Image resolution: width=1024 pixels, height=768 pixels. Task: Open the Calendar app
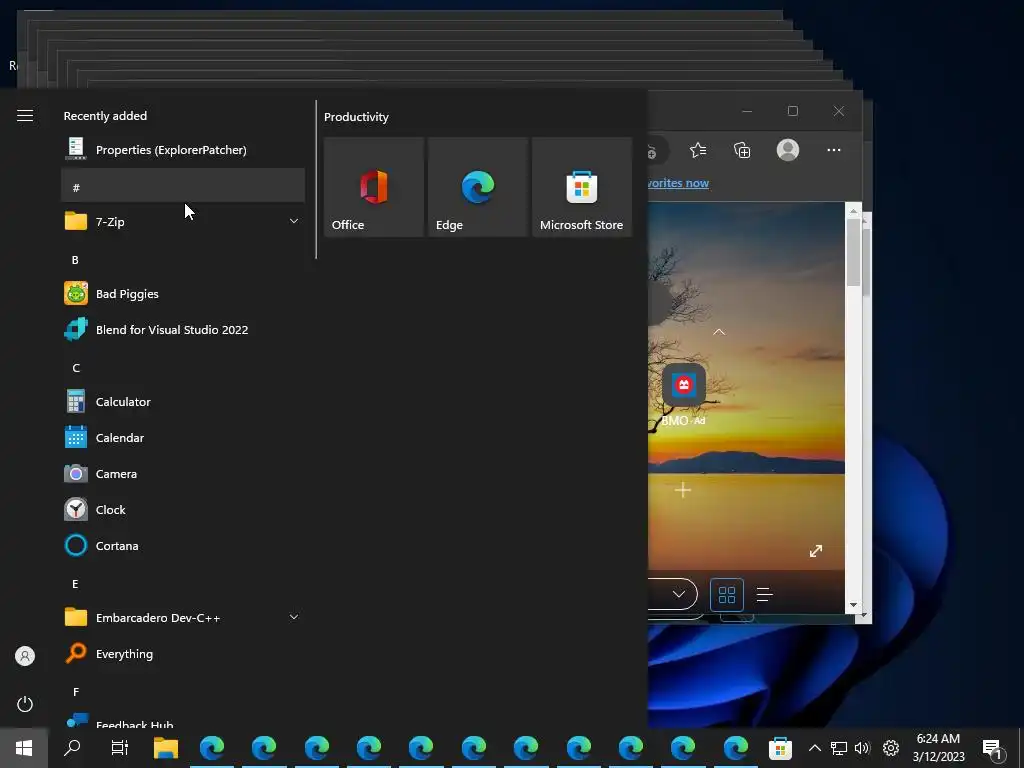pos(183,438)
